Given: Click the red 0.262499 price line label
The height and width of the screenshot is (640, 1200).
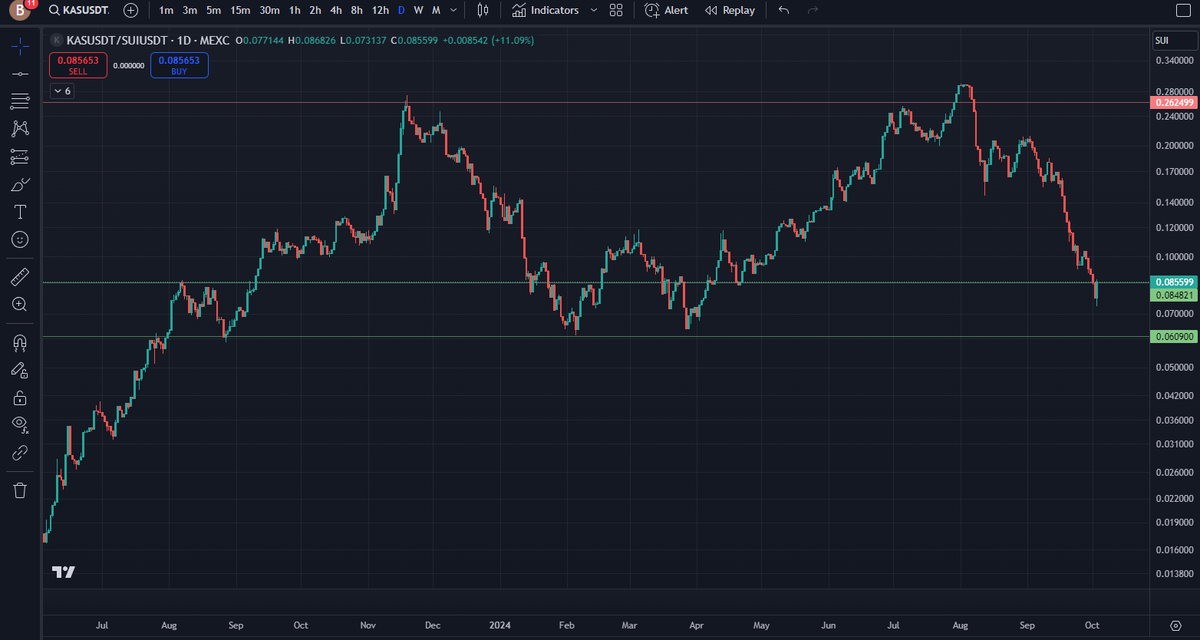Looking at the screenshot, I should click(1174, 102).
